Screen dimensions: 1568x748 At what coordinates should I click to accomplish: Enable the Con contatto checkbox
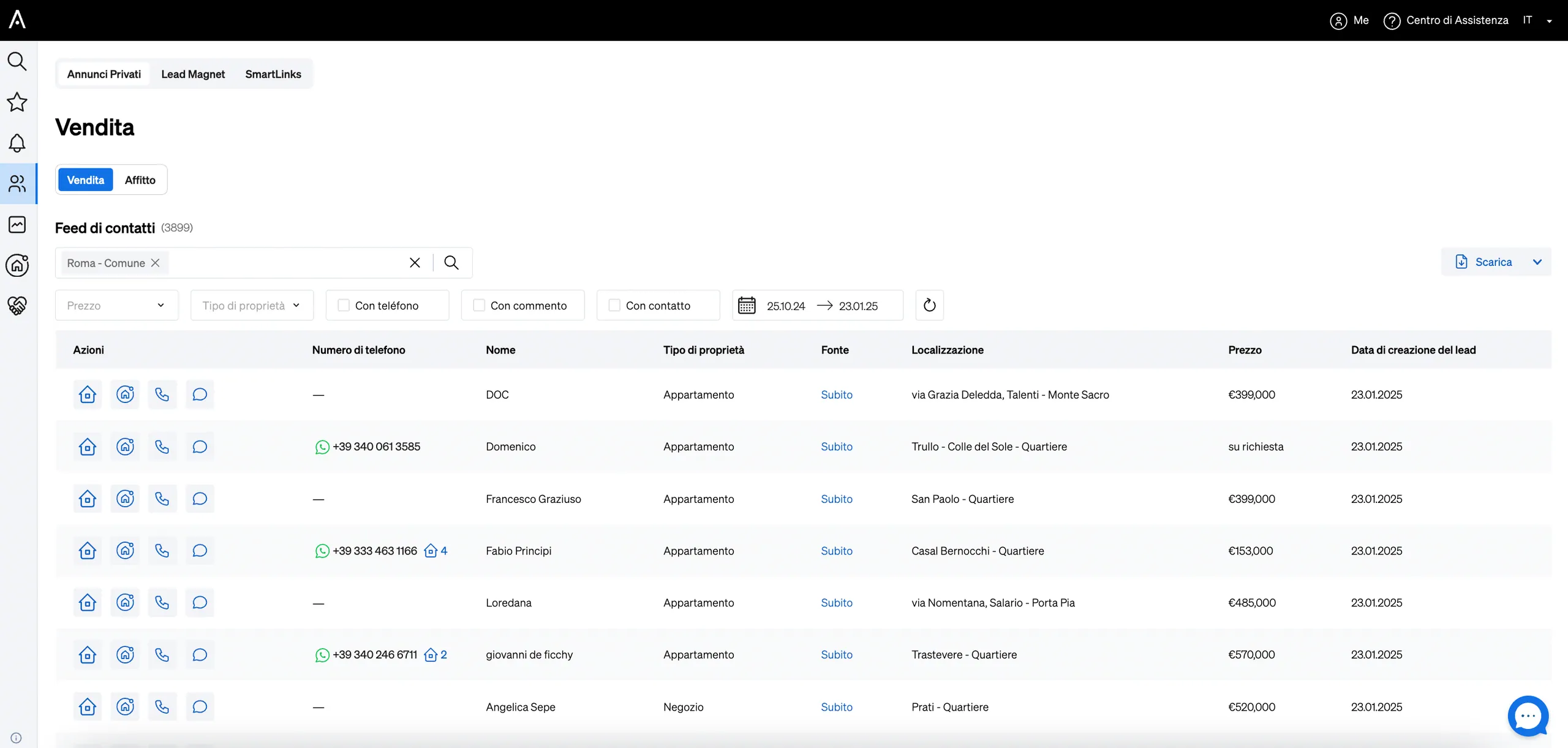tap(614, 305)
